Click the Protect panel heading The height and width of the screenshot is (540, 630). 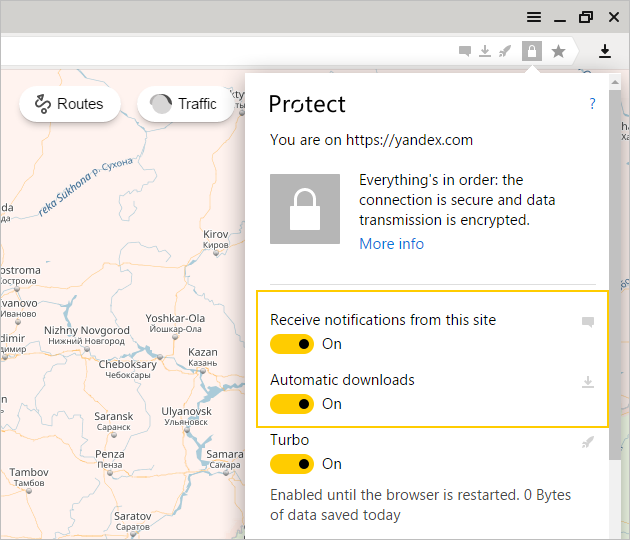tap(307, 104)
